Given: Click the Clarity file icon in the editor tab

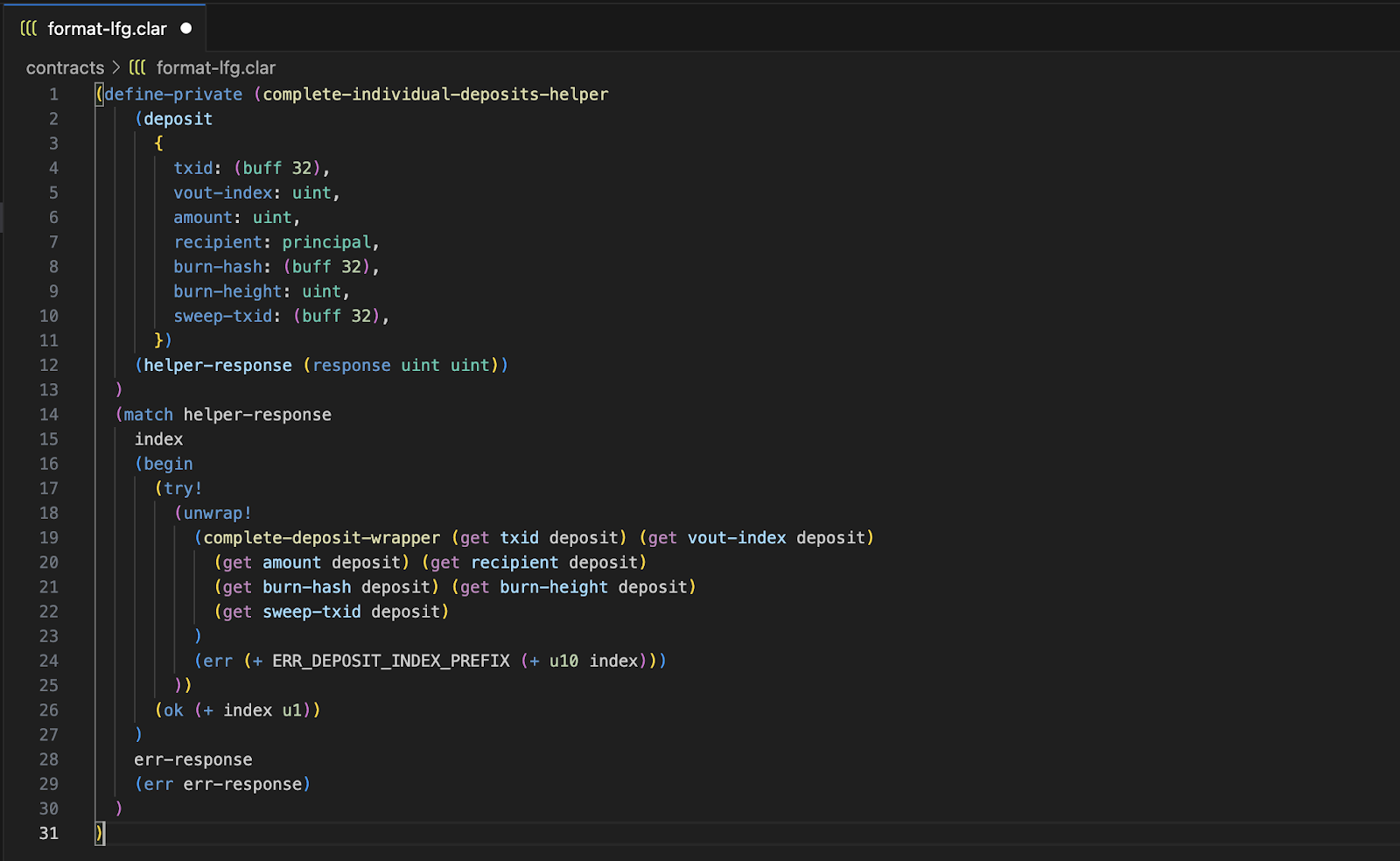Looking at the screenshot, I should tap(29, 29).
